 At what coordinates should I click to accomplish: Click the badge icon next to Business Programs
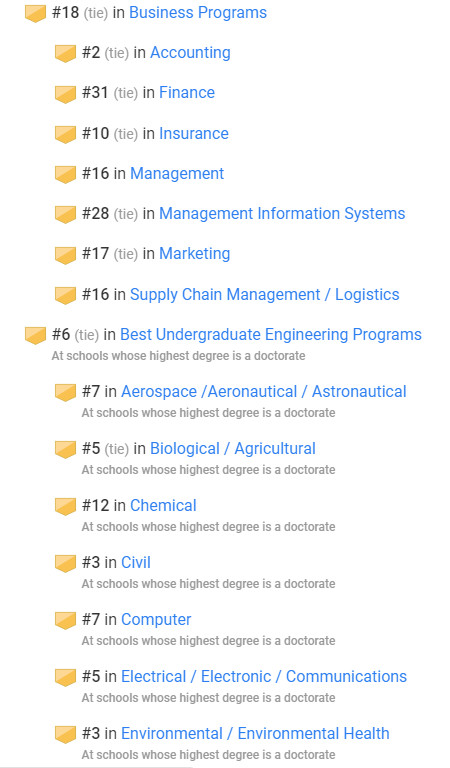(x=35, y=14)
